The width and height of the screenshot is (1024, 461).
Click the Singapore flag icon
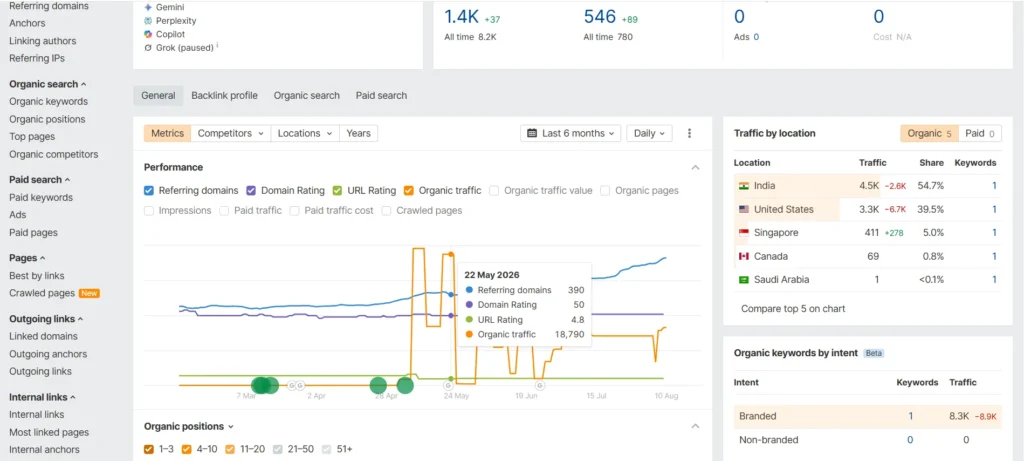click(x=744, y=233)
